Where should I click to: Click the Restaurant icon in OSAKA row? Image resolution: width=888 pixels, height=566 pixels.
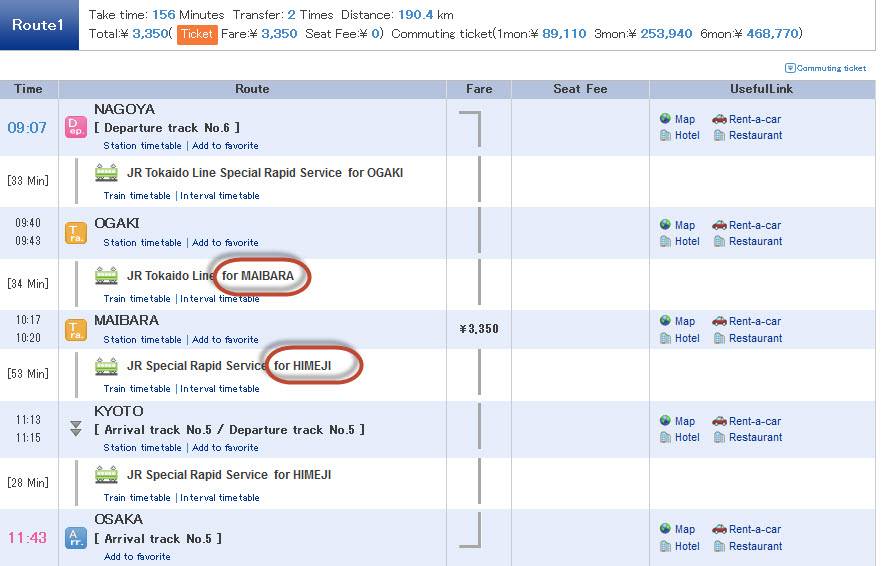[719, 546]
